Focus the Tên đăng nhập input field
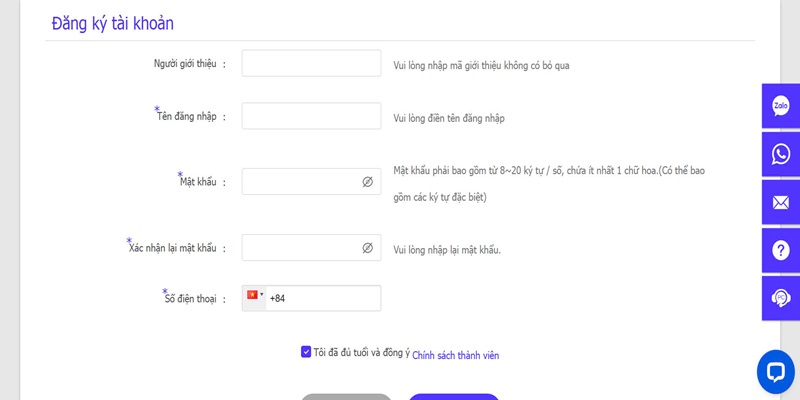This screenshot has height=400, width=800. [x=311, y=116]
